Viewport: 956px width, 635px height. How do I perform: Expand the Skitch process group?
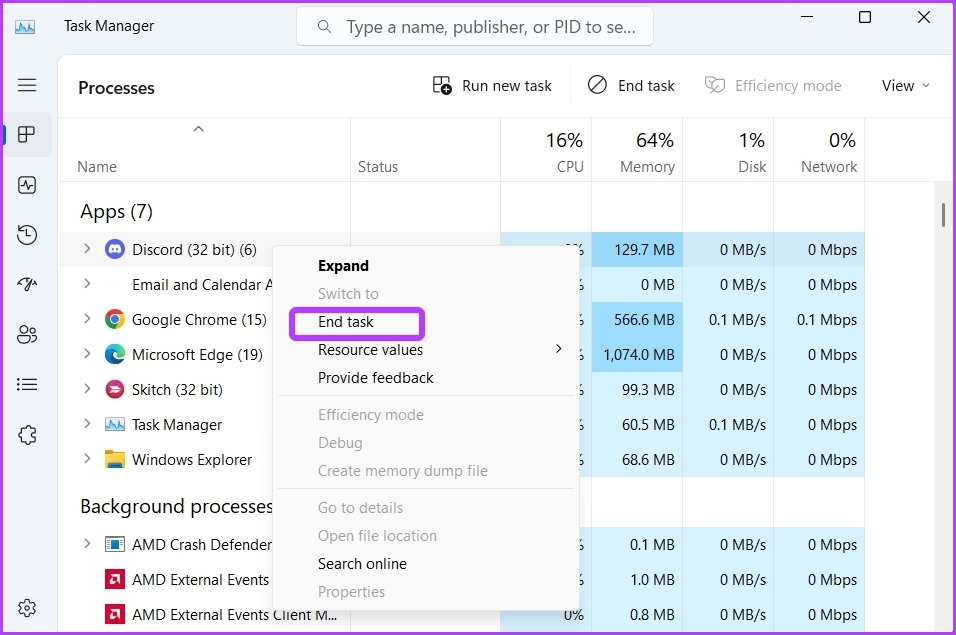pyautogui.click(x=87, y=389)
